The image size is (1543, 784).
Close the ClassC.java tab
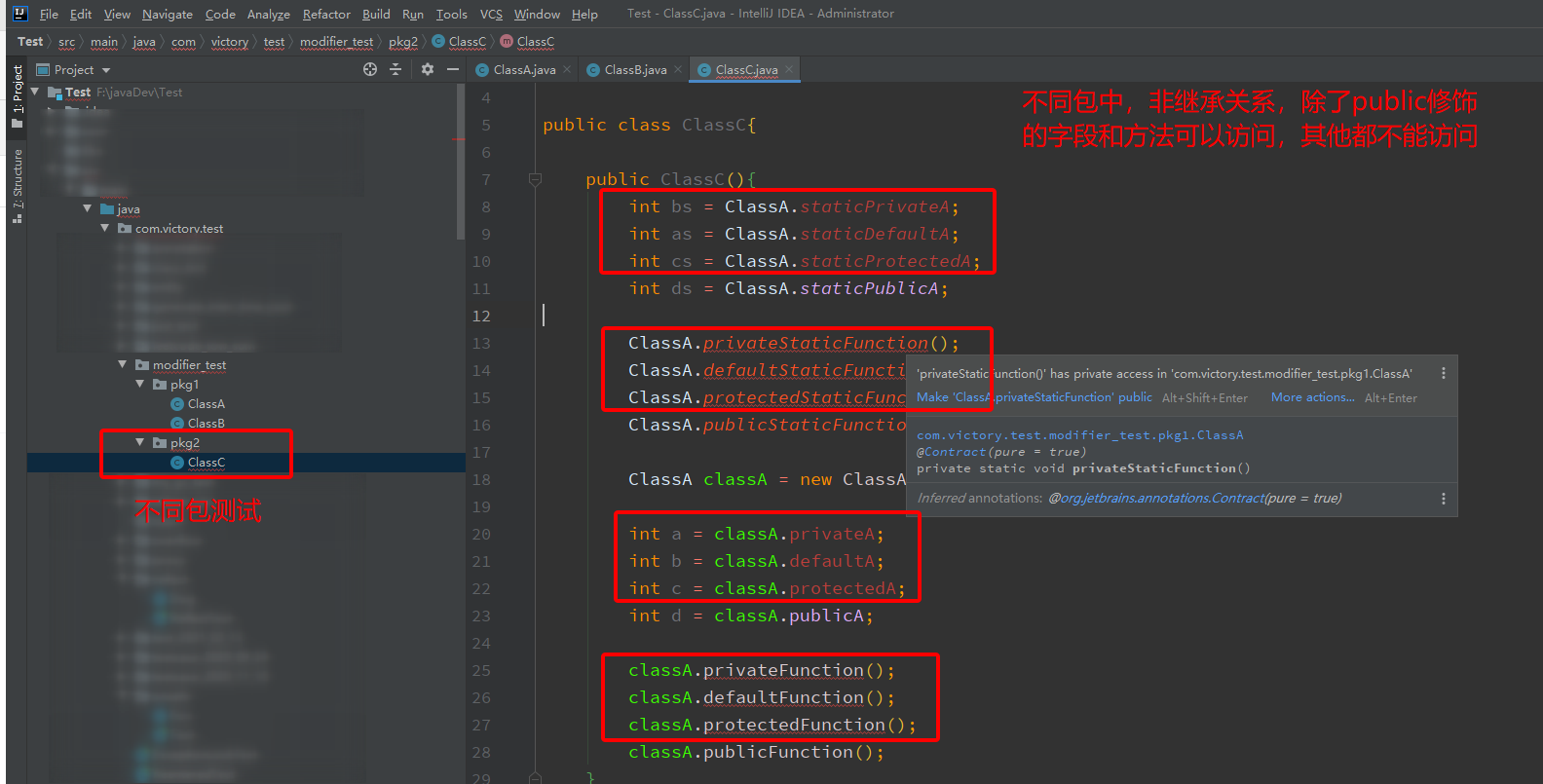(789, 69)
